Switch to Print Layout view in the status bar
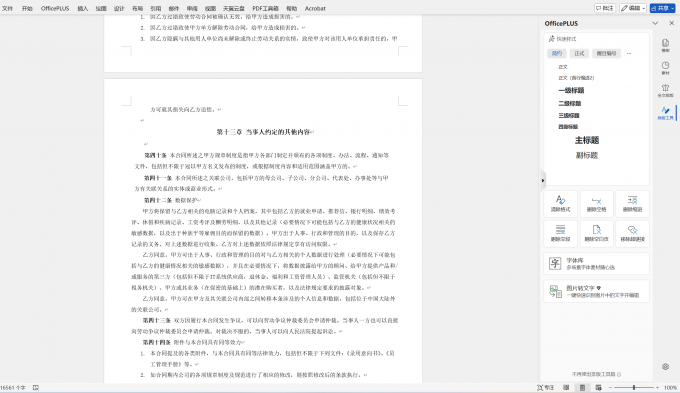 pos(582,387)
